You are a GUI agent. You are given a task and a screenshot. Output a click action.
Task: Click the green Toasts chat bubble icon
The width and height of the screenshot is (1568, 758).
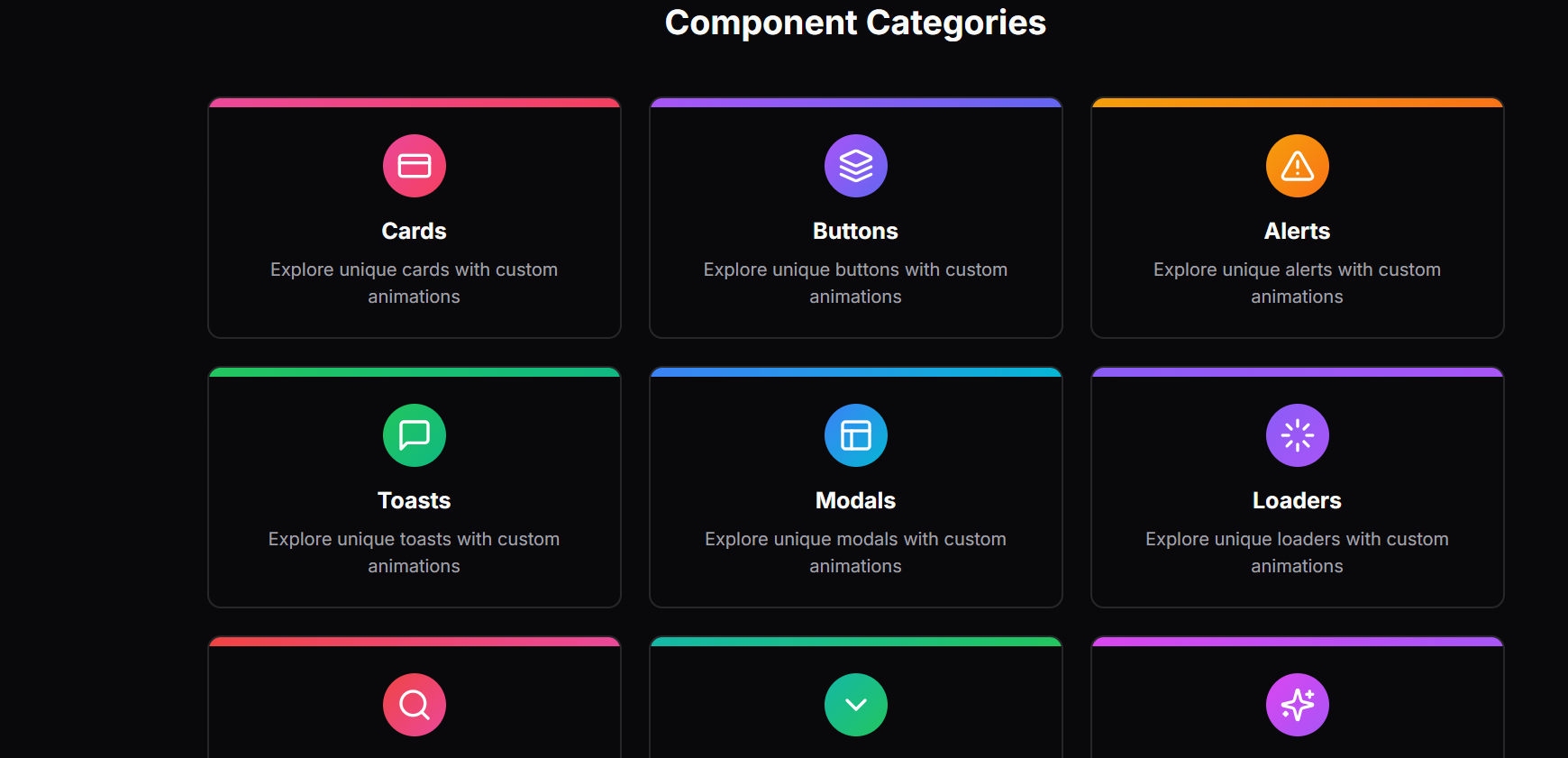click(x=415, y=435)
